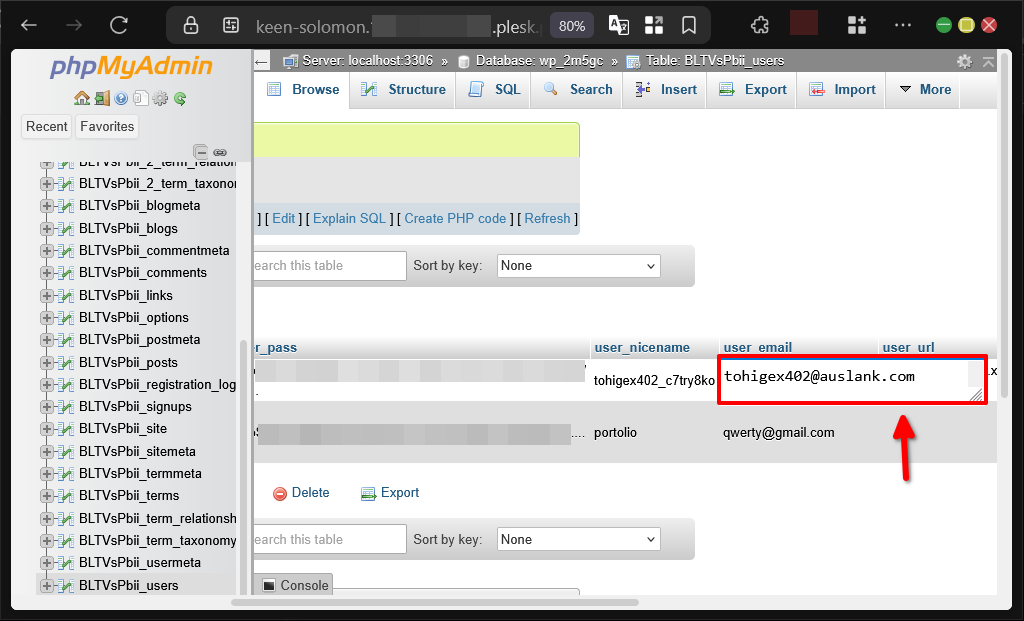Open navigation panel settings gear icon
The height and width of the screenshot is (621, 1024).
pos(160,98)
